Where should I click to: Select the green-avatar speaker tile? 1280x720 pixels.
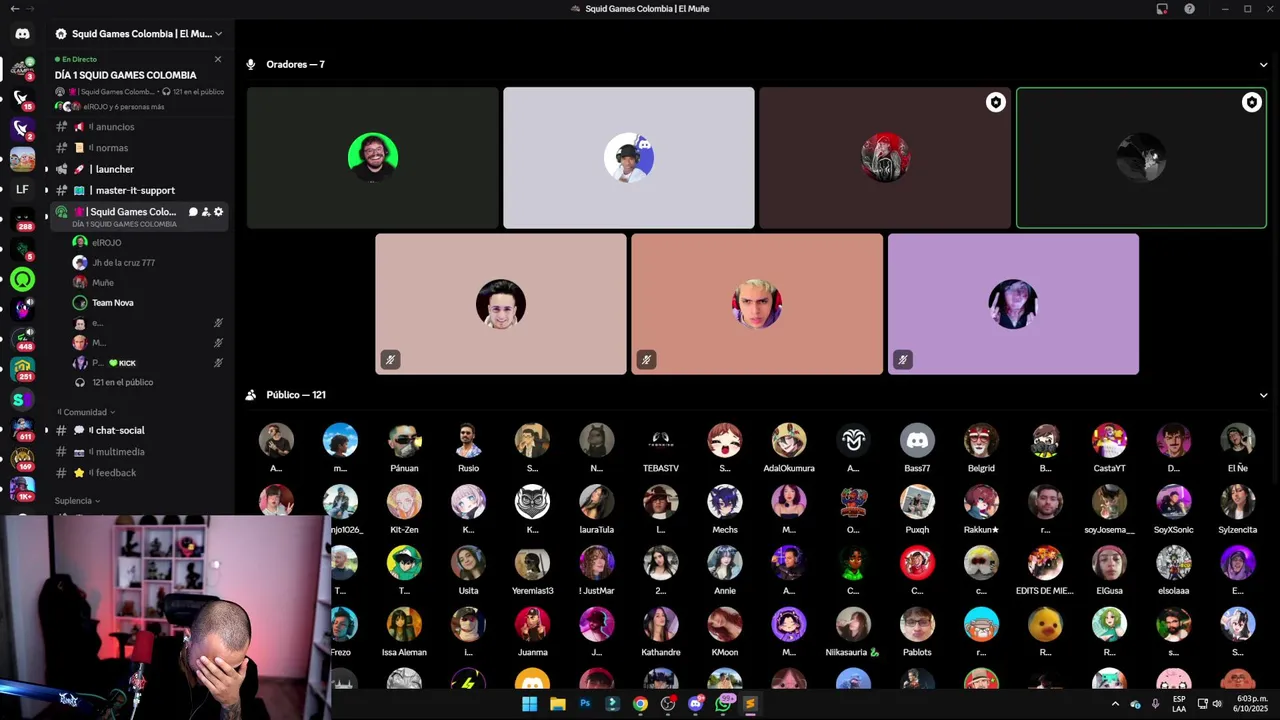(373, 158)
